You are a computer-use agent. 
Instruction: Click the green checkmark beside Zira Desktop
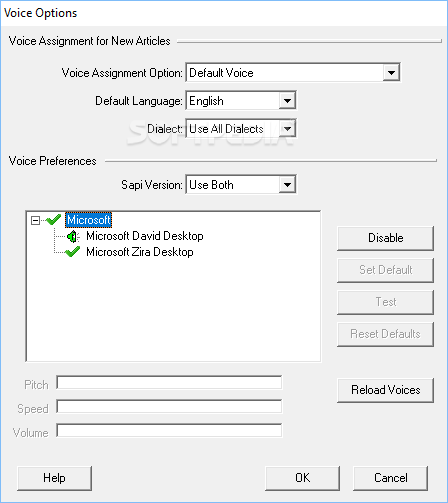pos(73,252)
